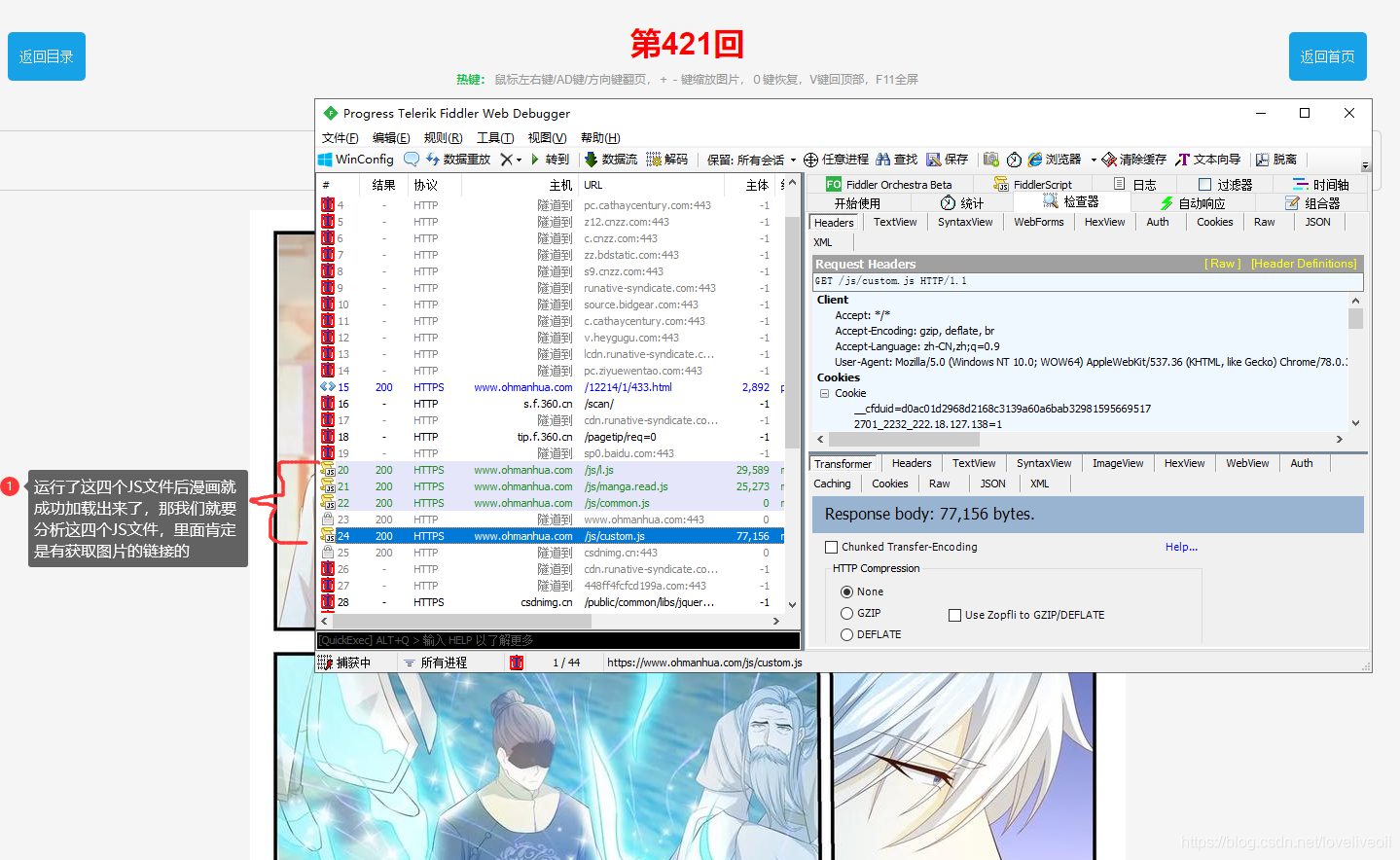1400x860 pixels.
Task: Open the response ImageView tab
Action: click(1118, 463)
